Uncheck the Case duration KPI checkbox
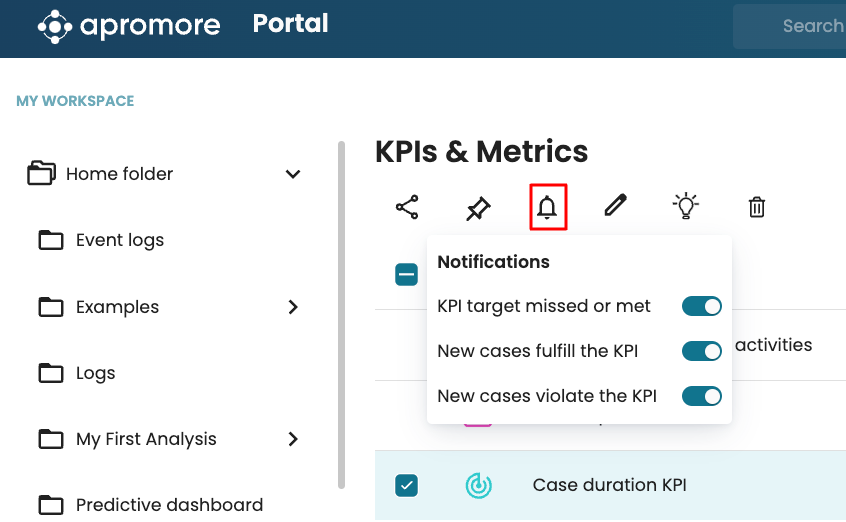Viewport: 846px width, 522px height. [x=406, y=485]
